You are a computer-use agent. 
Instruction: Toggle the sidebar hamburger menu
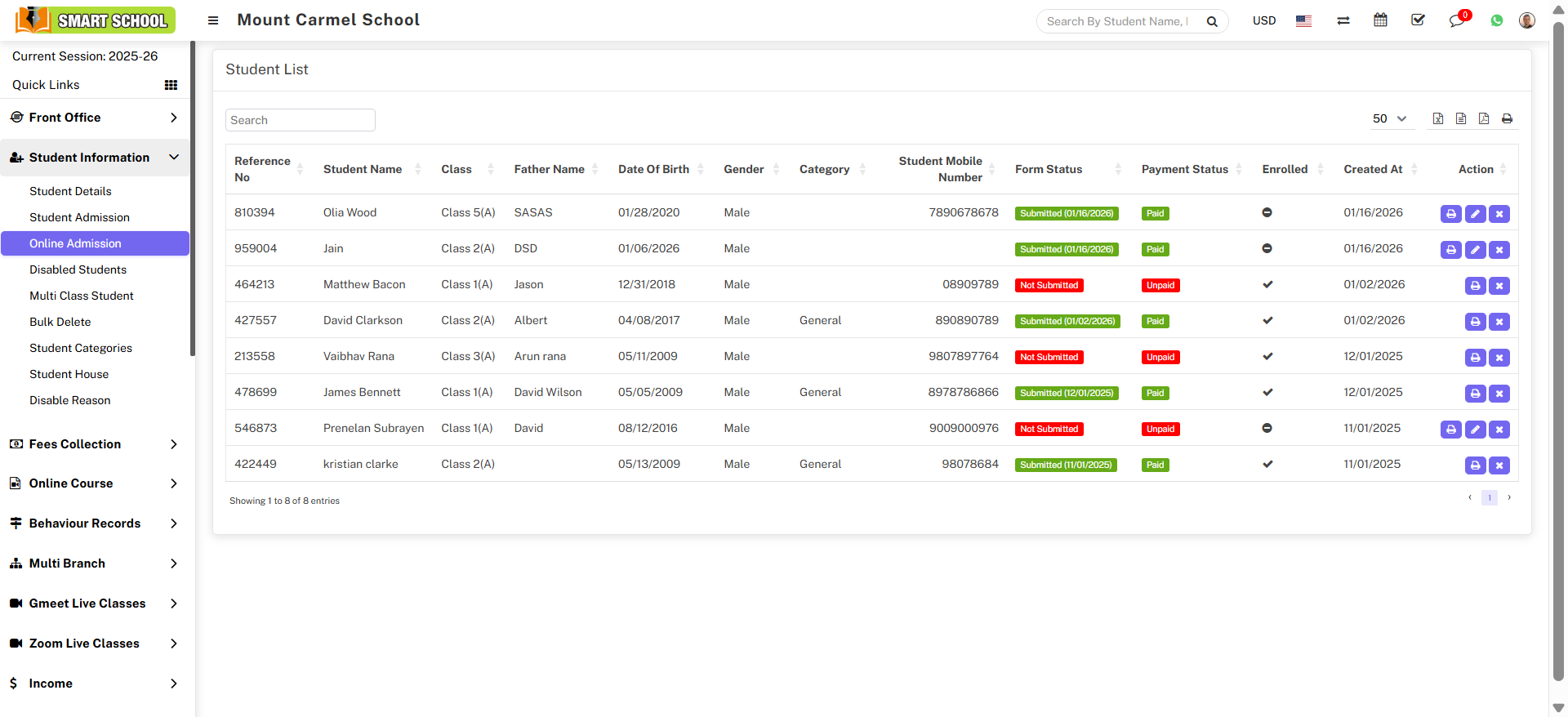coord(213,20)
